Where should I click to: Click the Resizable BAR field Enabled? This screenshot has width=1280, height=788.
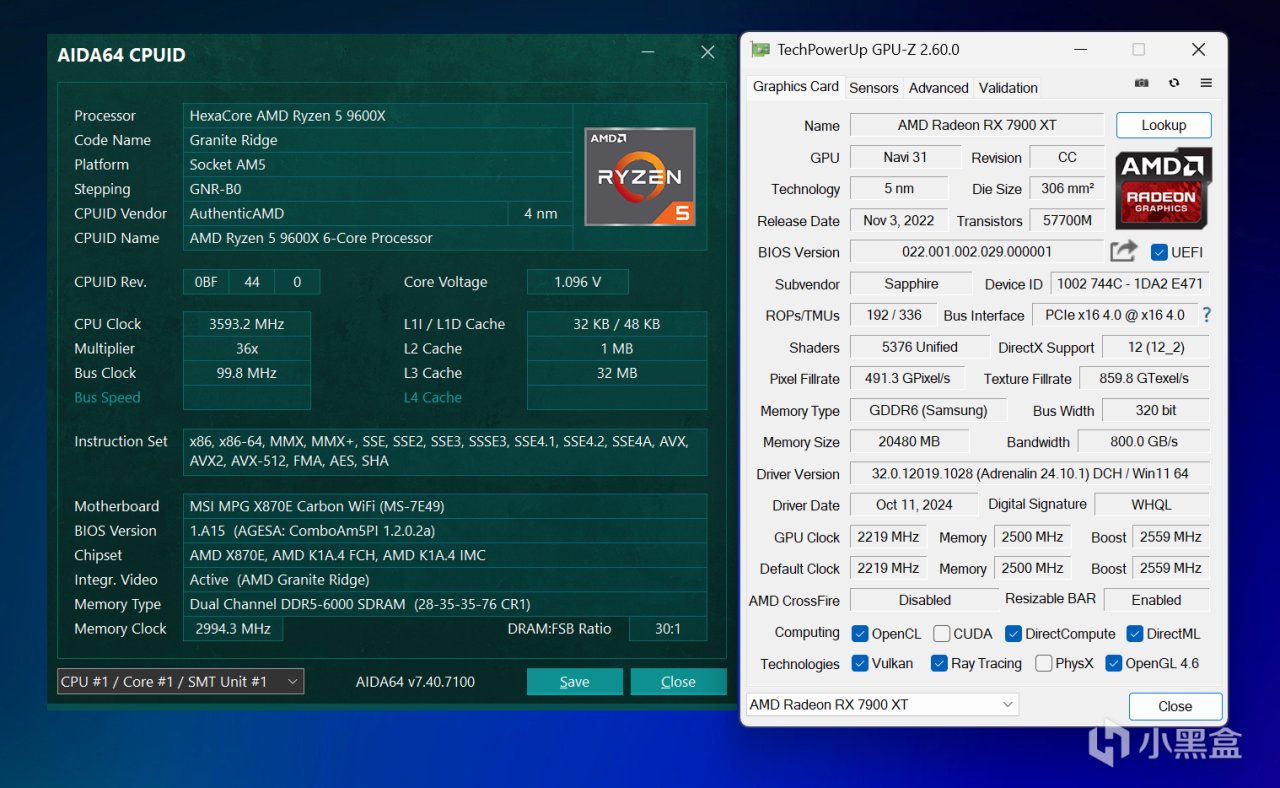tap(1156, 600)
